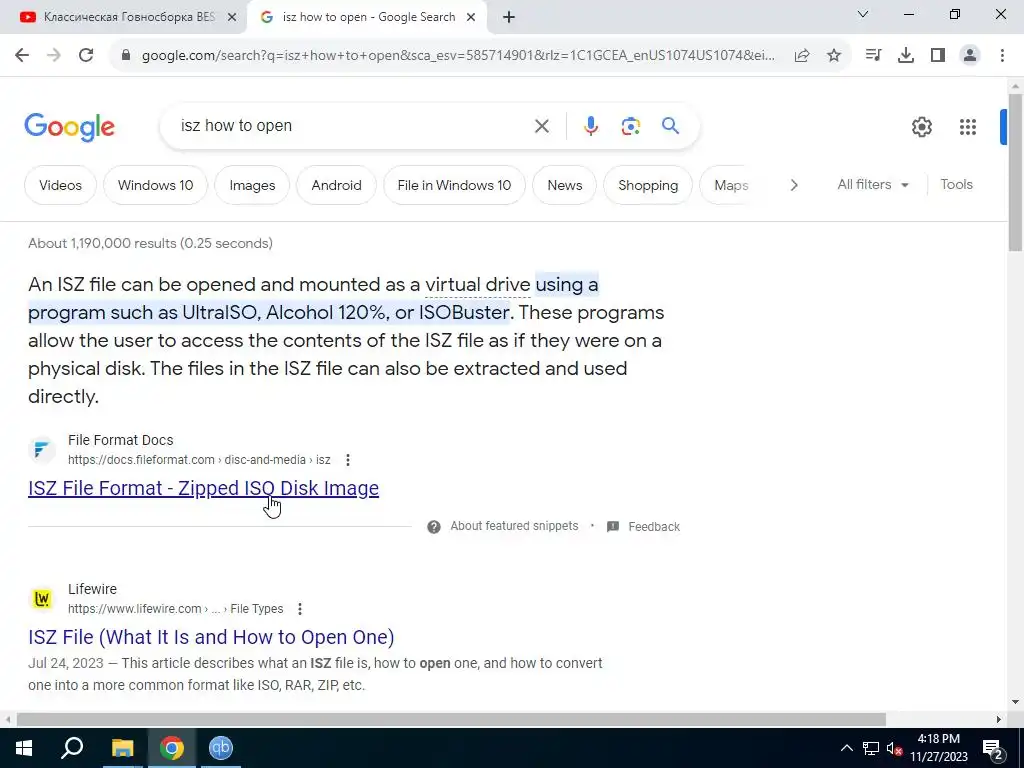Open qBittorrent from taskbar
The width and height of the screenshot is (1024, 768).
(x=221, y=748)
